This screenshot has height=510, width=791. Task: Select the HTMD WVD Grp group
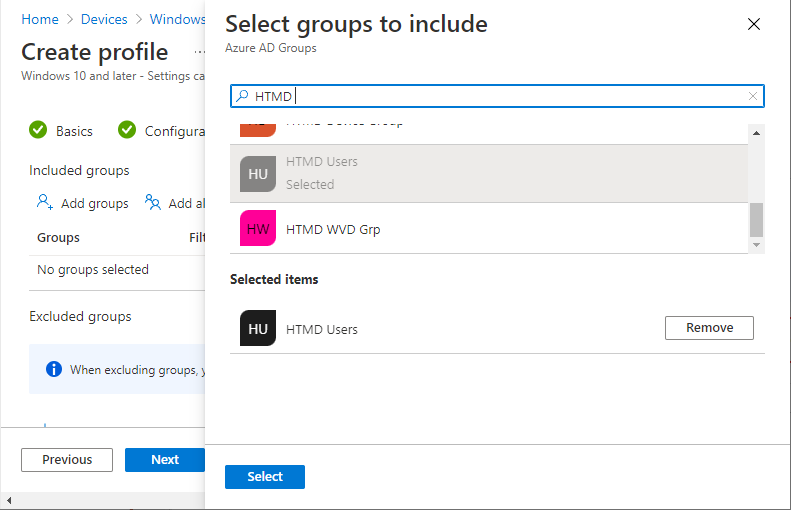pyautogui.click(x=489, y=229)
